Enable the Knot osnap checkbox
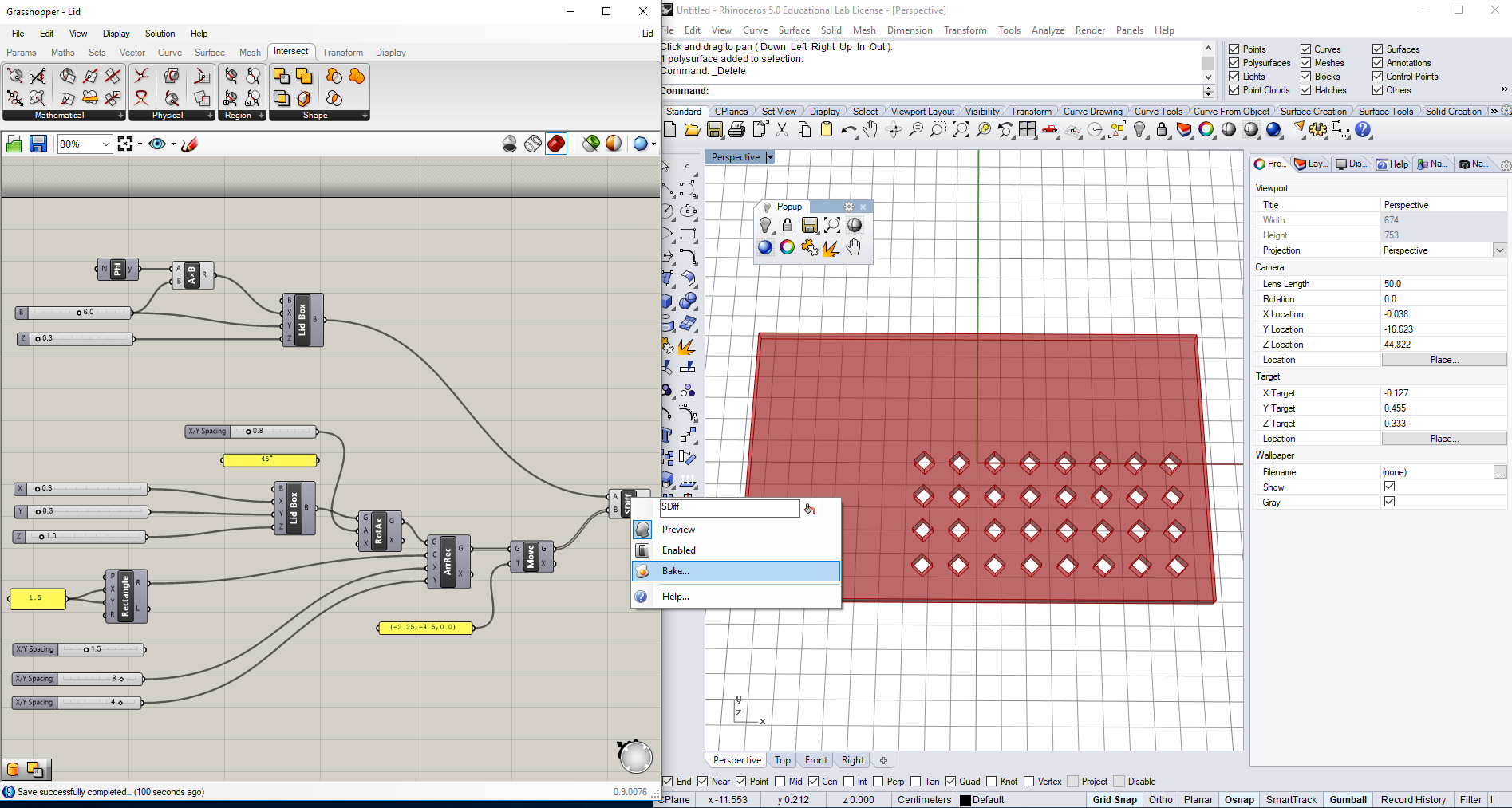Viewport: 1512px width, 808px height. point(992,782)
